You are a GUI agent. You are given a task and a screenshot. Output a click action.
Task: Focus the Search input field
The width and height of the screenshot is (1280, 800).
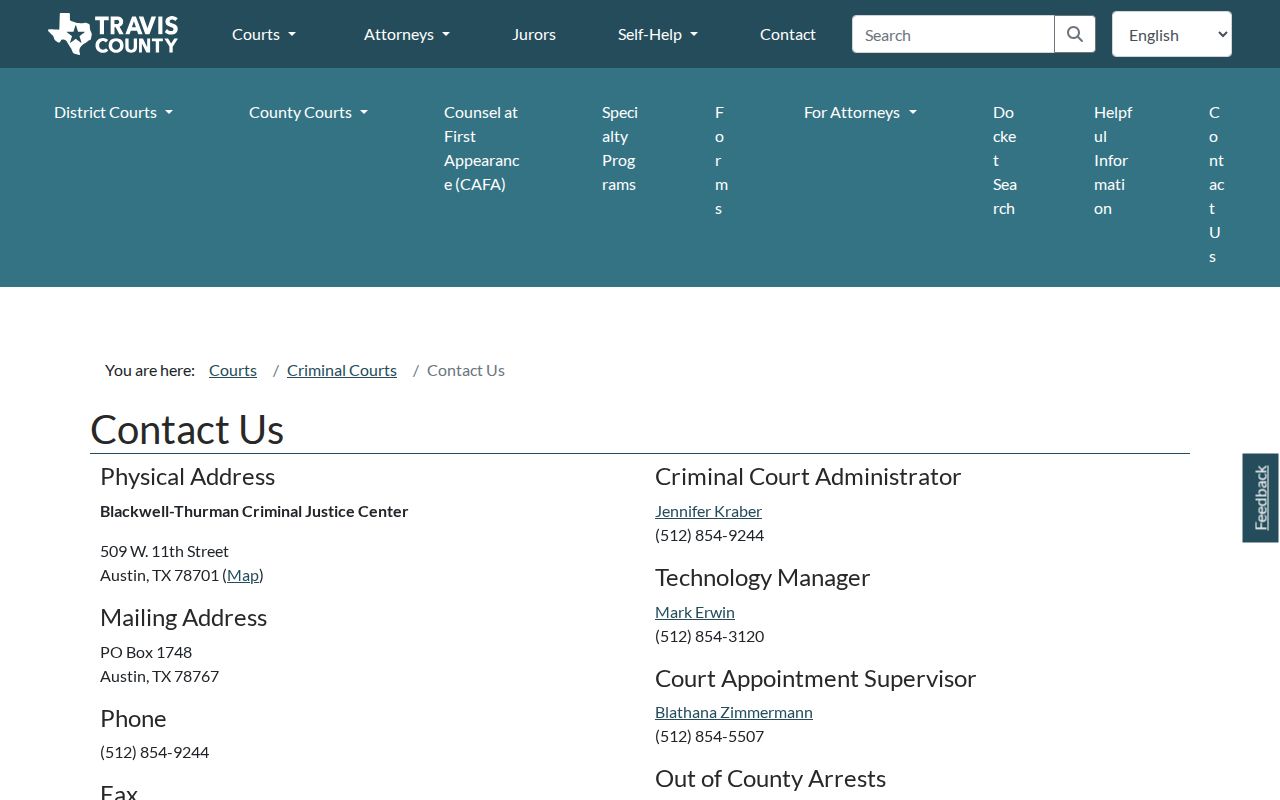click(x=953, y=34)
